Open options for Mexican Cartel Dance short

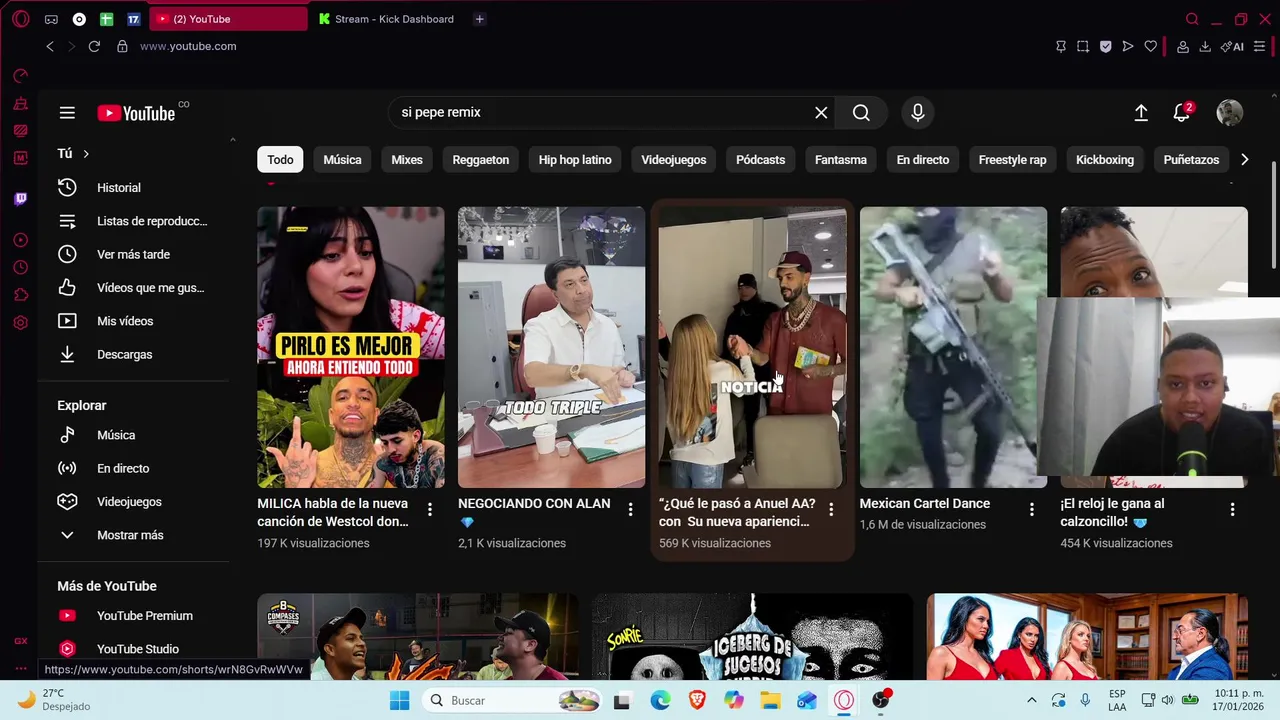(x=1032, y=510)
